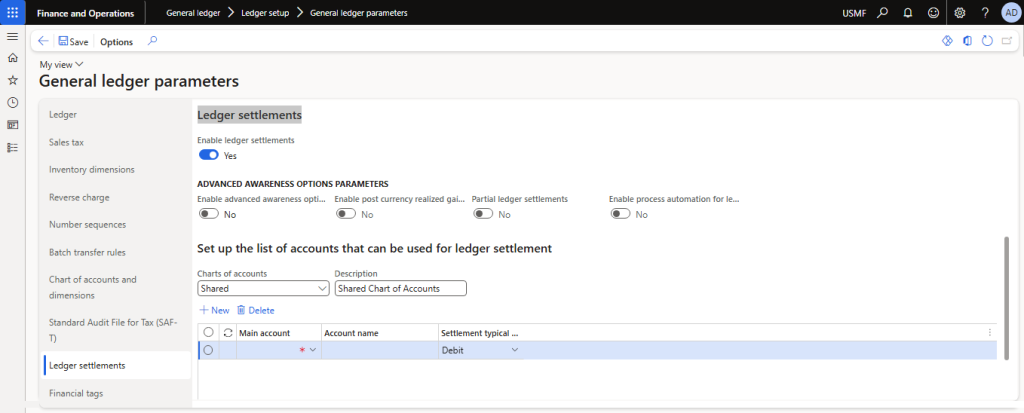Open Favorites star icon in sidebar
The width and height of the screenshot is (1024, 413).
[x=12, y=80]
